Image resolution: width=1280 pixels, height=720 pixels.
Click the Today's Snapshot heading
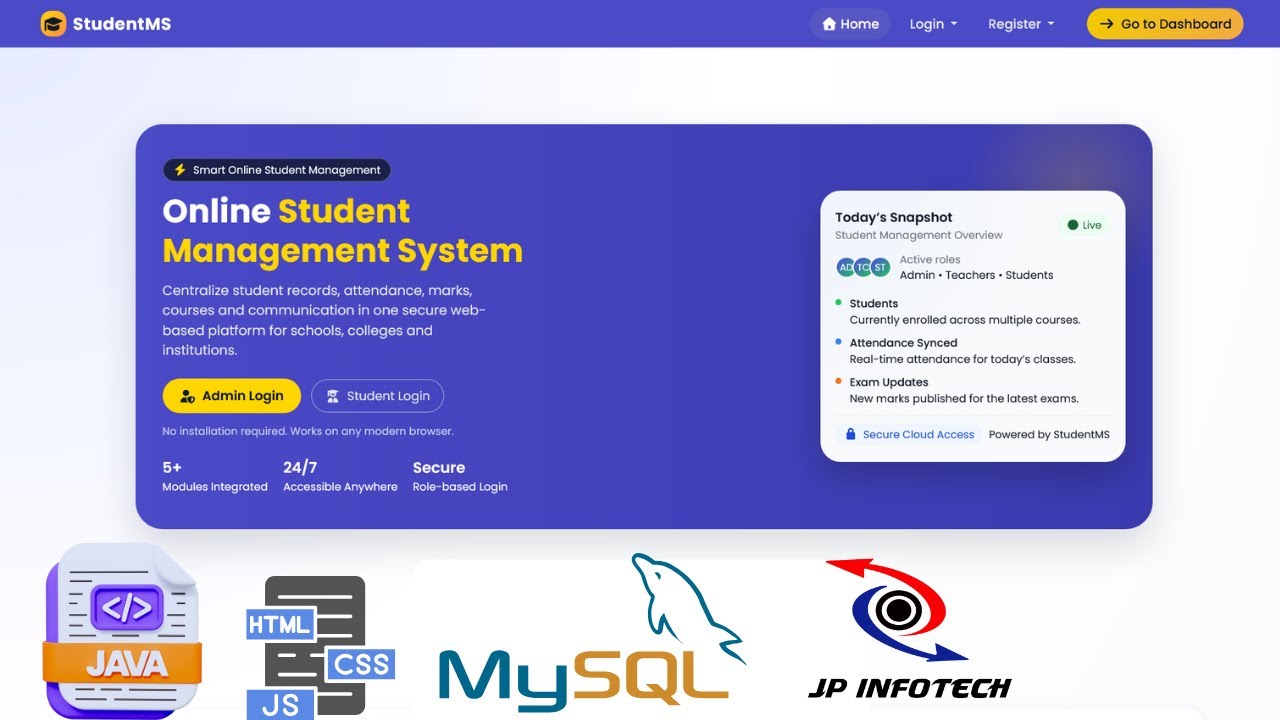(894, 217)
